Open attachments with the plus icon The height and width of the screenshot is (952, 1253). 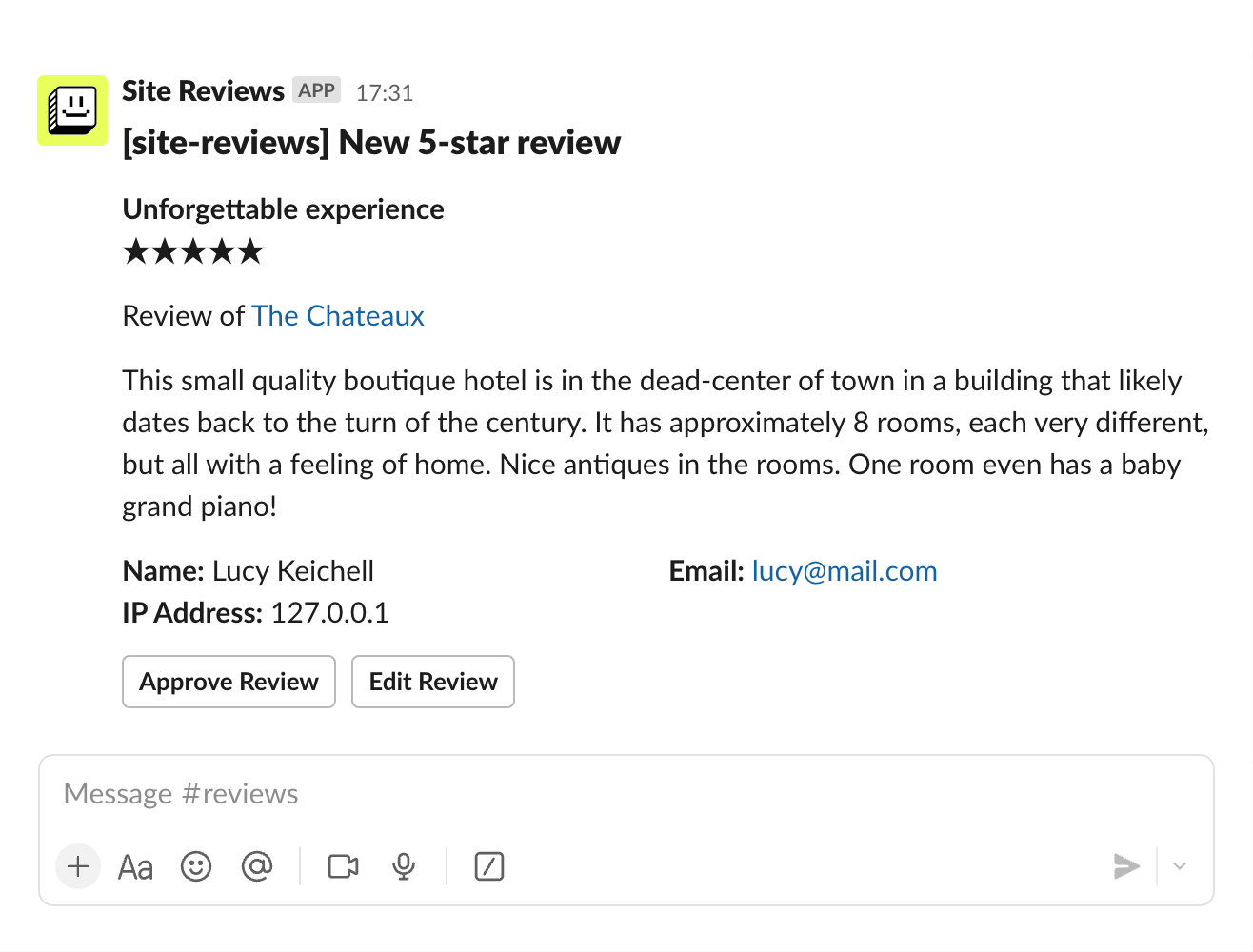[x=78, y=866]
